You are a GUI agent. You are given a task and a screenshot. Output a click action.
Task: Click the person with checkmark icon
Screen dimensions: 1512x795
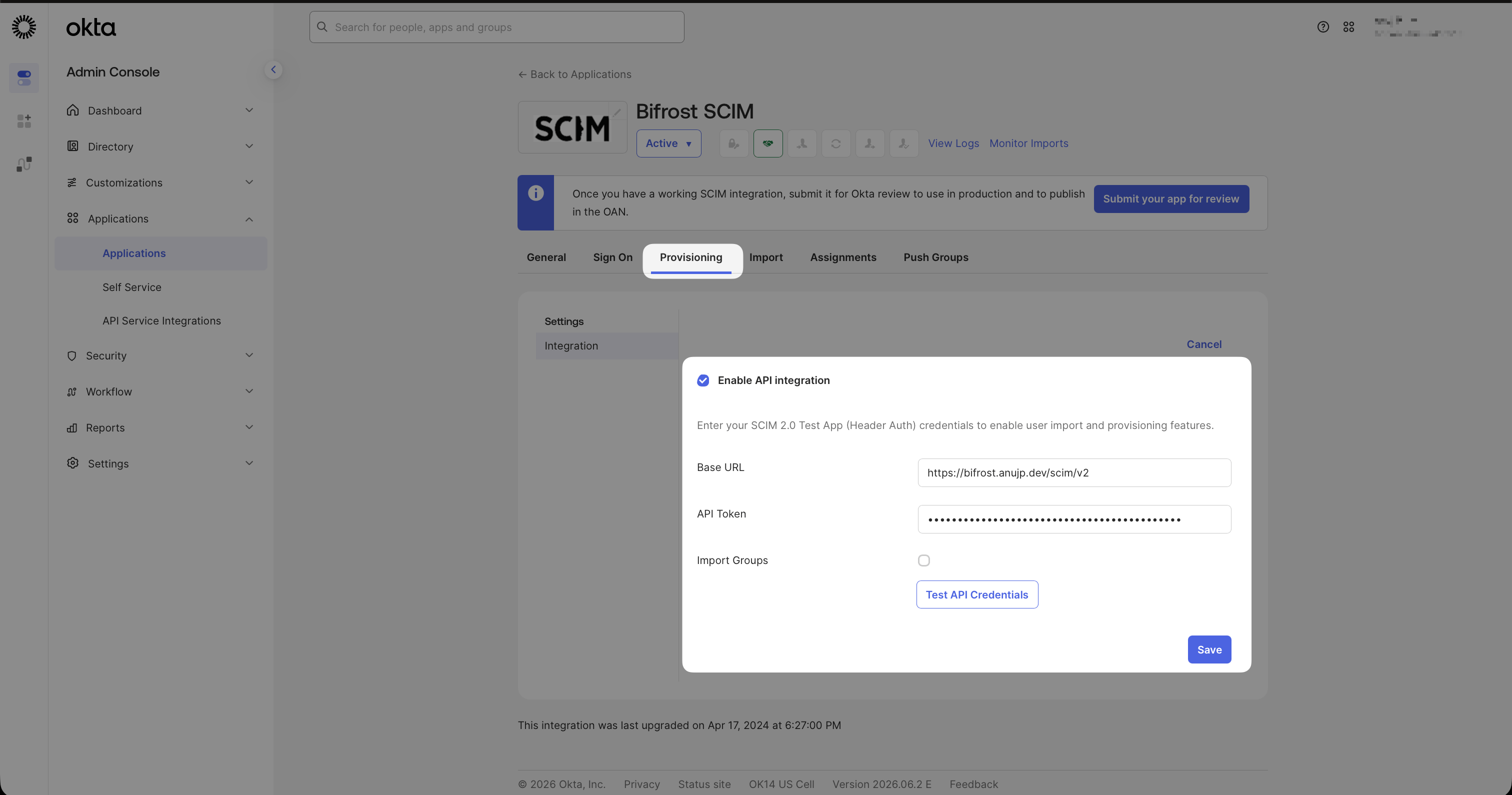click(x=904, y=143)
